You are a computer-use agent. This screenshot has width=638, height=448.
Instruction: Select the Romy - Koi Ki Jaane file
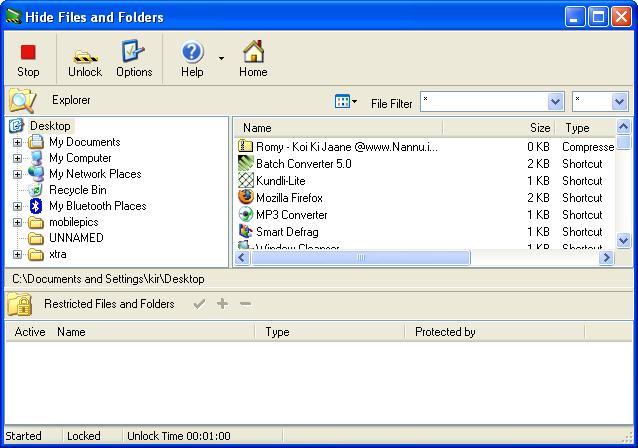pos(347,146)
